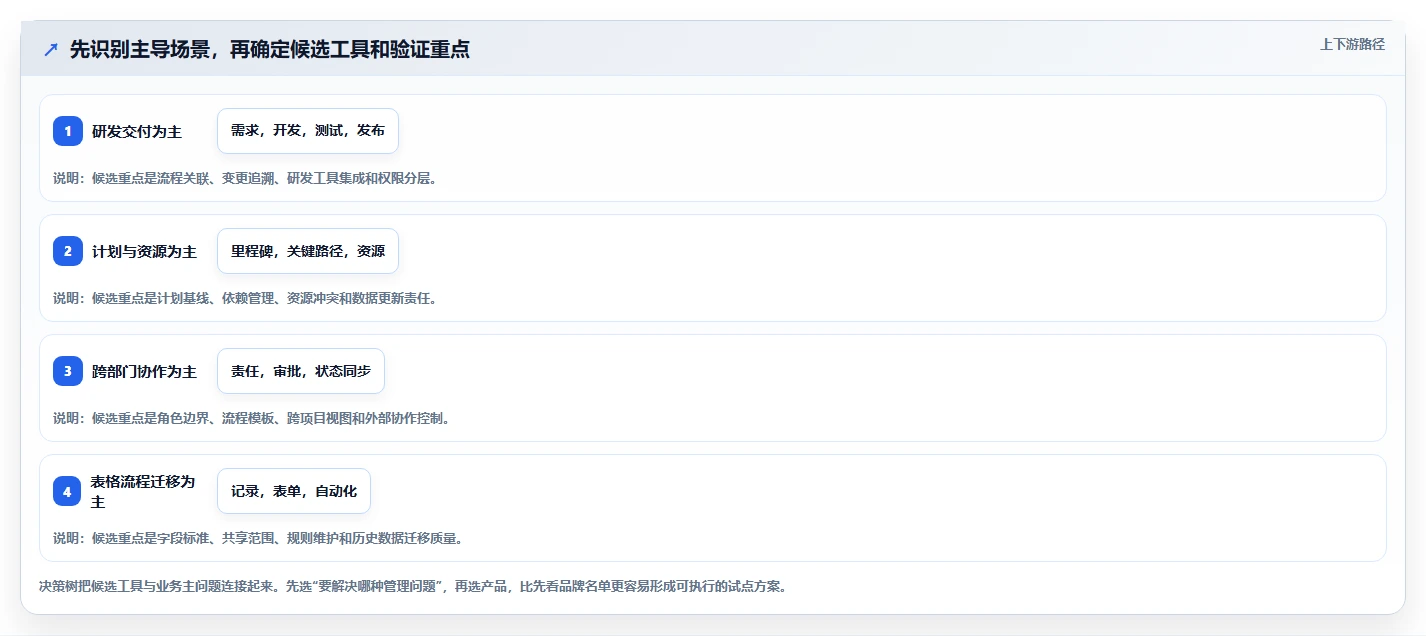Click the description about 计划基线、依赖管理

point(245,298)
